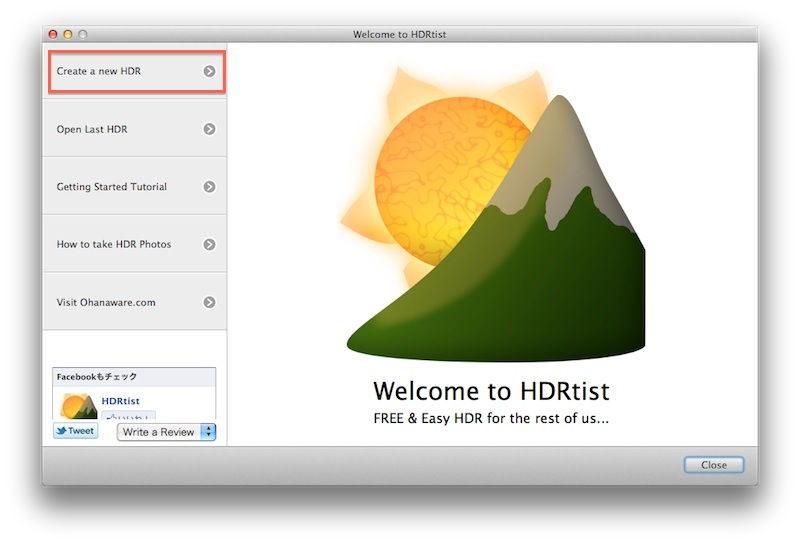800x544 pixels.
Task: Click the Welcome to HDRtist window title
Action: pyautogui.click(x=399, y=34)
